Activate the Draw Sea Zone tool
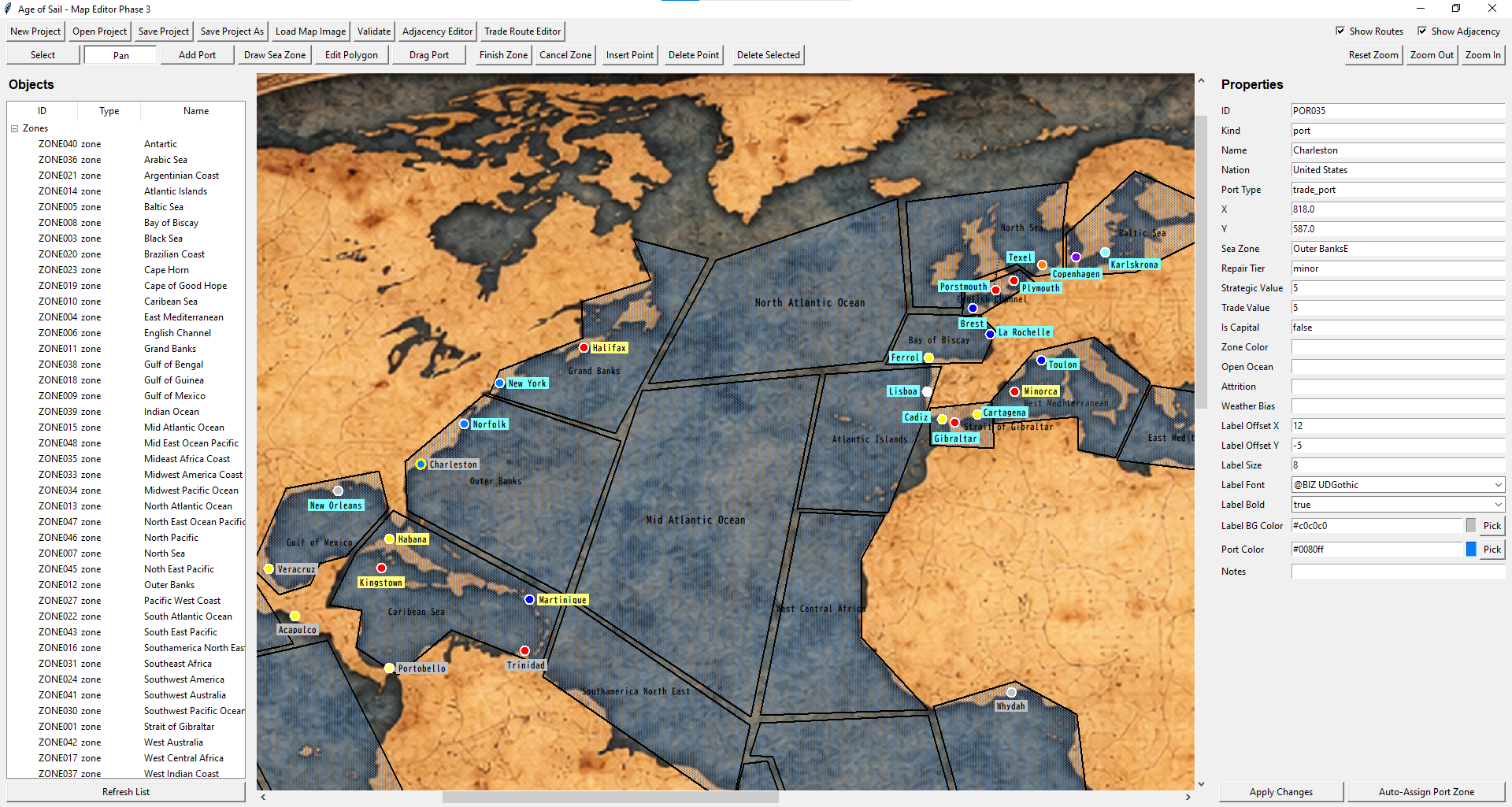Image resolution: width=1512 pixels, height=807 pixels. [275, 55]
